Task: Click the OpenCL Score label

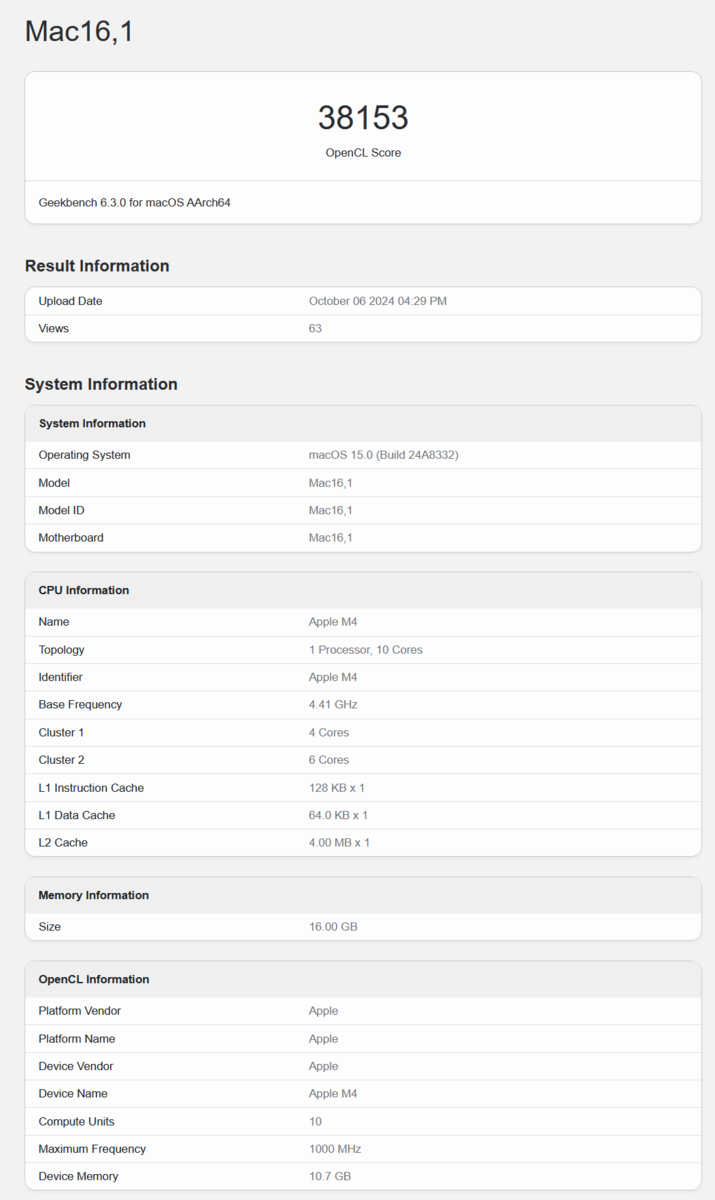Action: click(x=363, y=153)
